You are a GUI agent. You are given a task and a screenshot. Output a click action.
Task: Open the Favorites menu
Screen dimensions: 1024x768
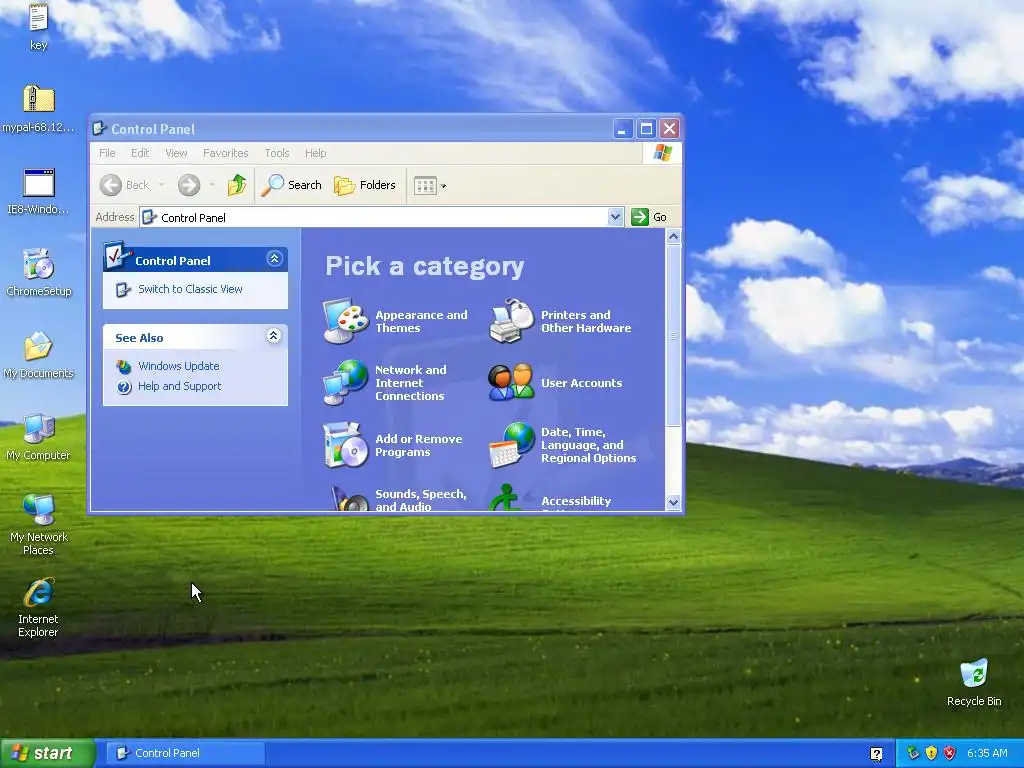click(225, 153)
